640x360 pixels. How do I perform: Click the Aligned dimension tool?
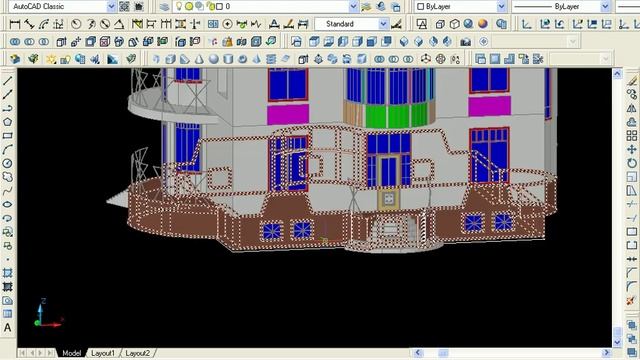click(29, 24)
